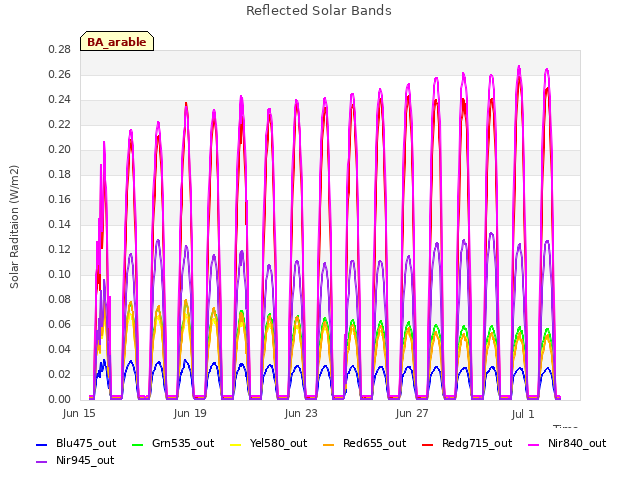Click the yellow Yel580_out legend color marker
The width and height of the screenshot is (640, 480).
click(236, 444)
